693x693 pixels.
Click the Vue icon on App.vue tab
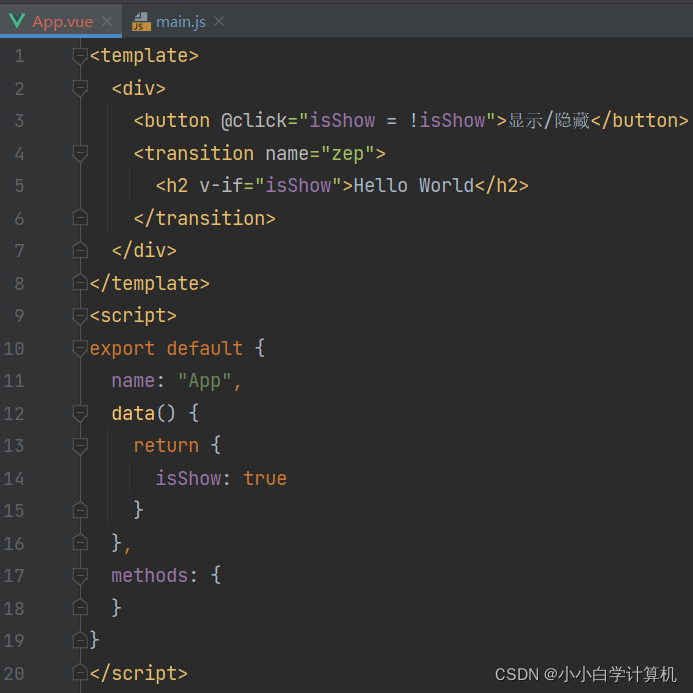coord(17,20)
